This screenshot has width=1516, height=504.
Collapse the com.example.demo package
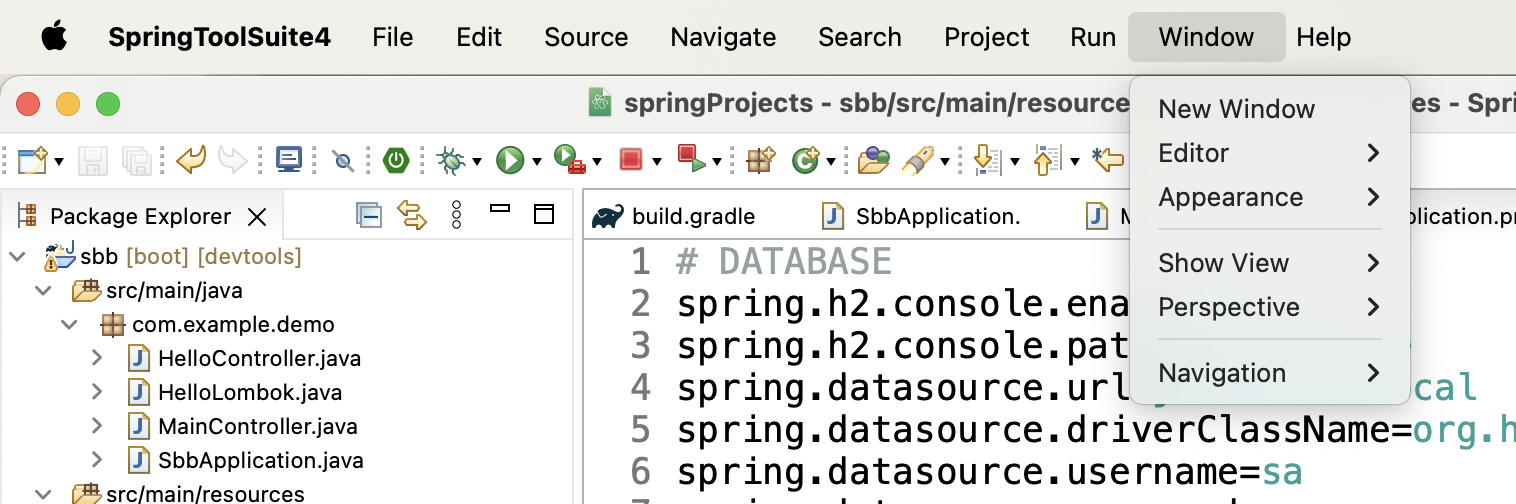[69, 325]
